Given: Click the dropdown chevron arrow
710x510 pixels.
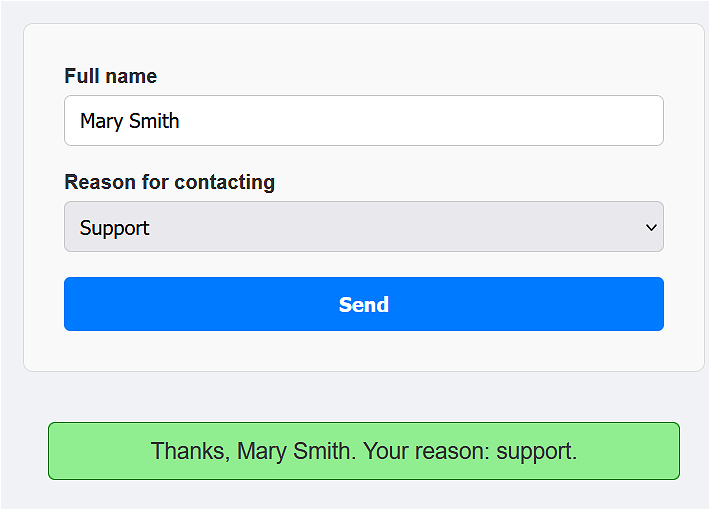Looking at the screenshot, I should point(651,228).
